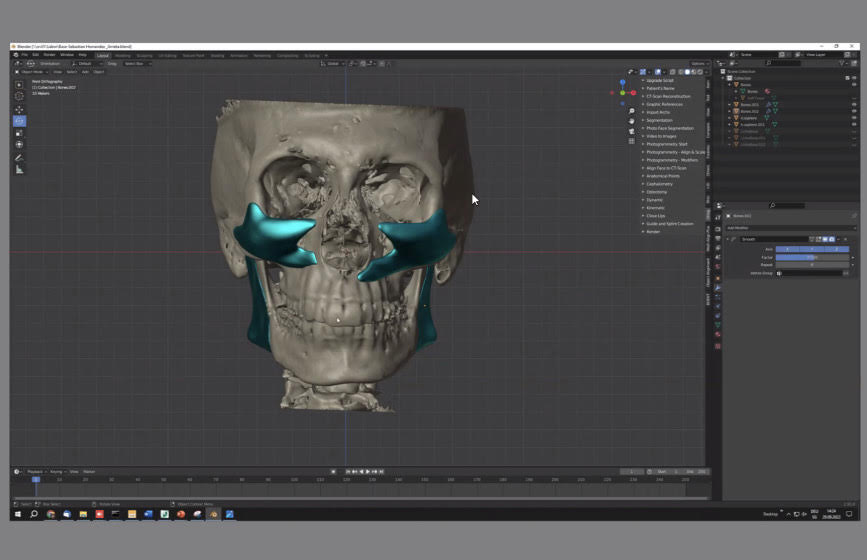
Task: Toggle smooth modifier viewport display button
Action: tap(825, 239)
